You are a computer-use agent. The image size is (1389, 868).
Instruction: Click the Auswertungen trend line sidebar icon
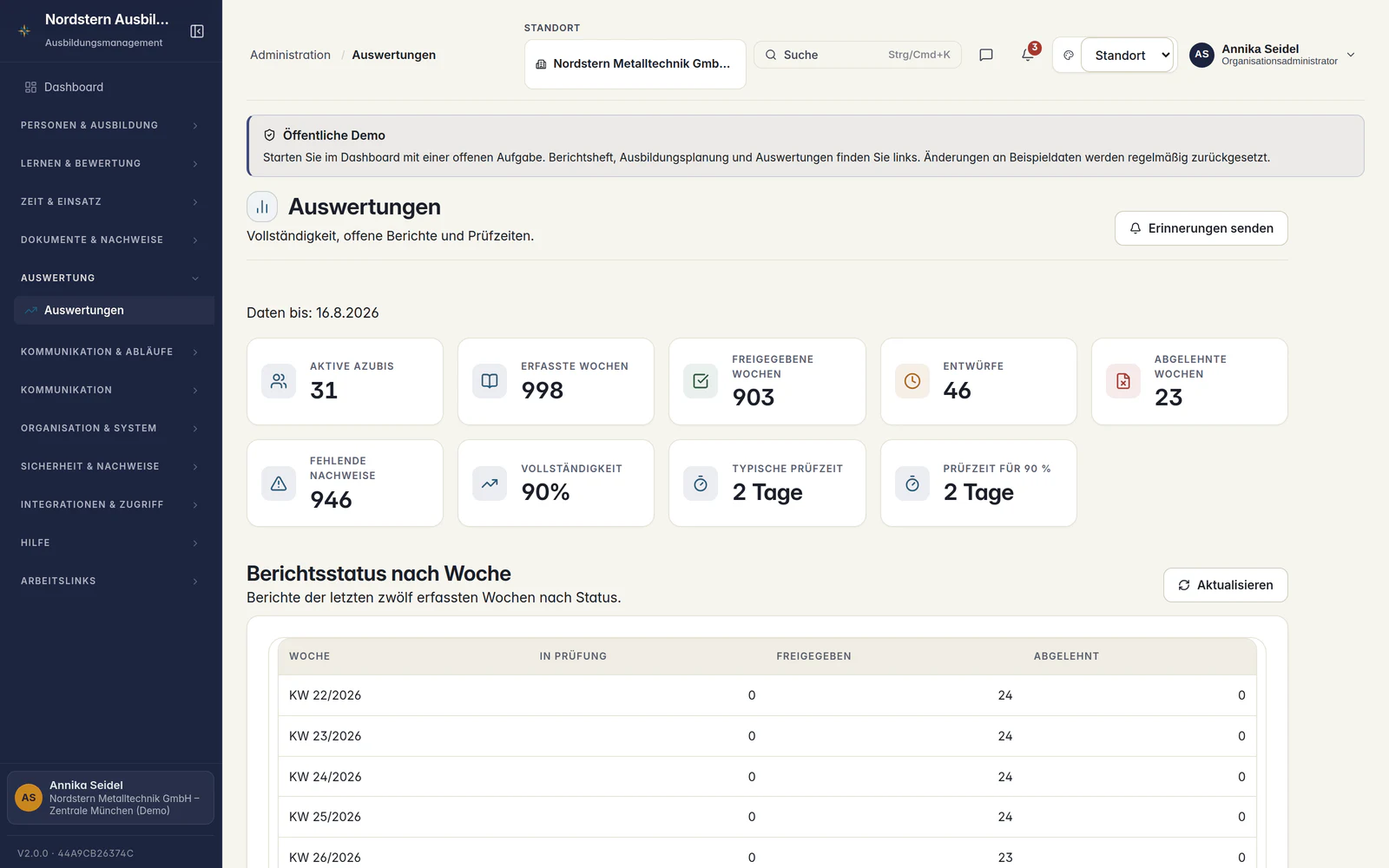(x=31, y=310)
